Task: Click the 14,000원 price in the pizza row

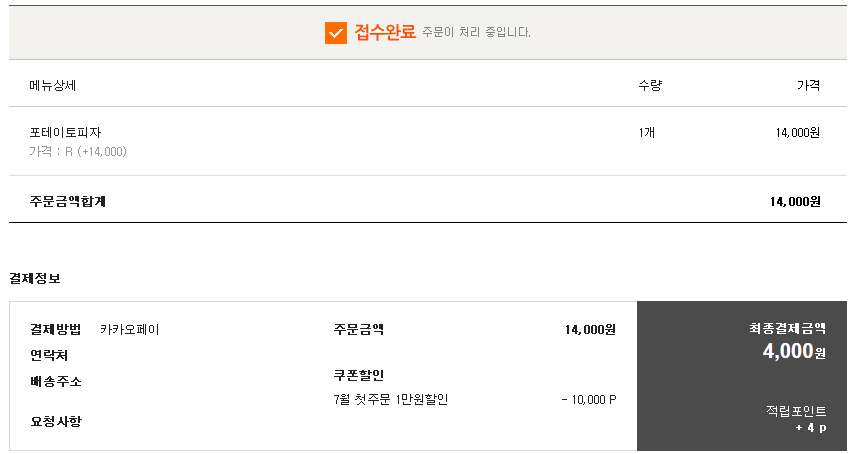Action: click(798, 133)
